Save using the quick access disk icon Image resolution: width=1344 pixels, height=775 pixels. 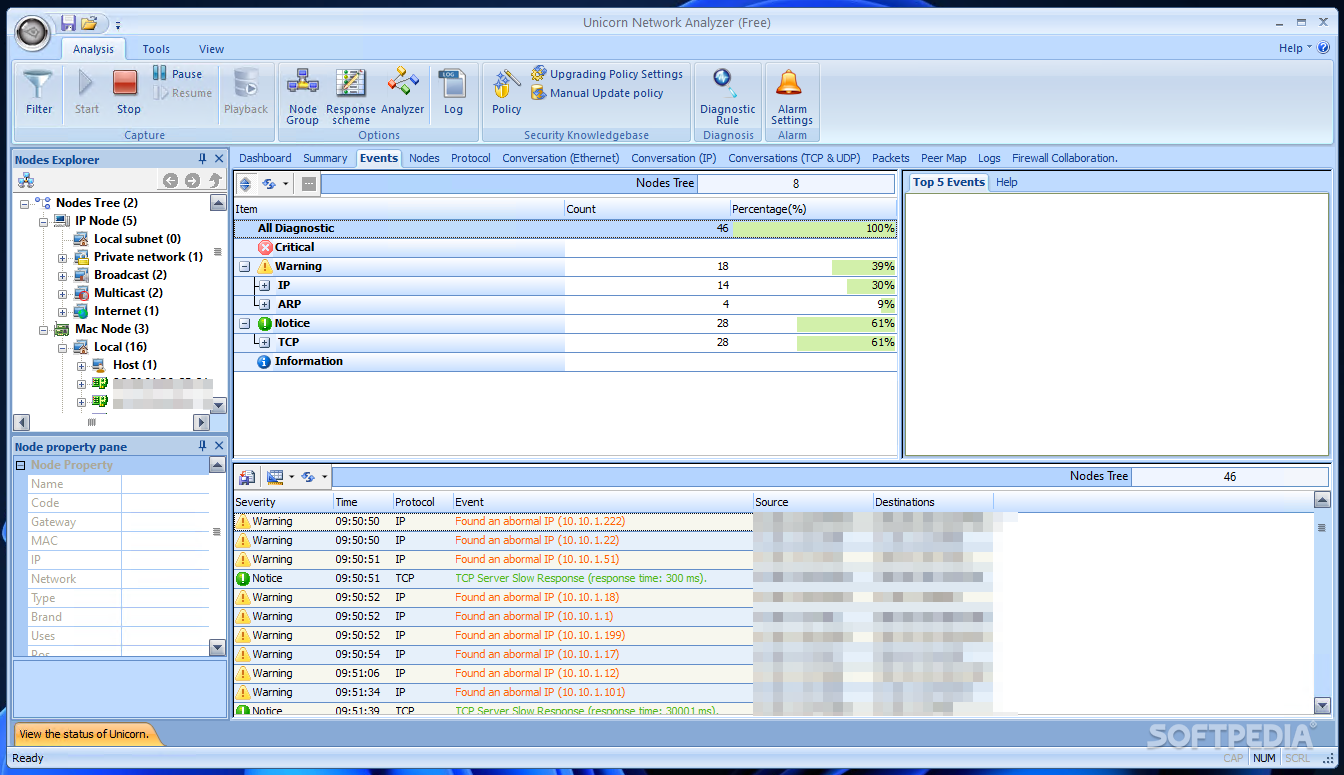68,23
